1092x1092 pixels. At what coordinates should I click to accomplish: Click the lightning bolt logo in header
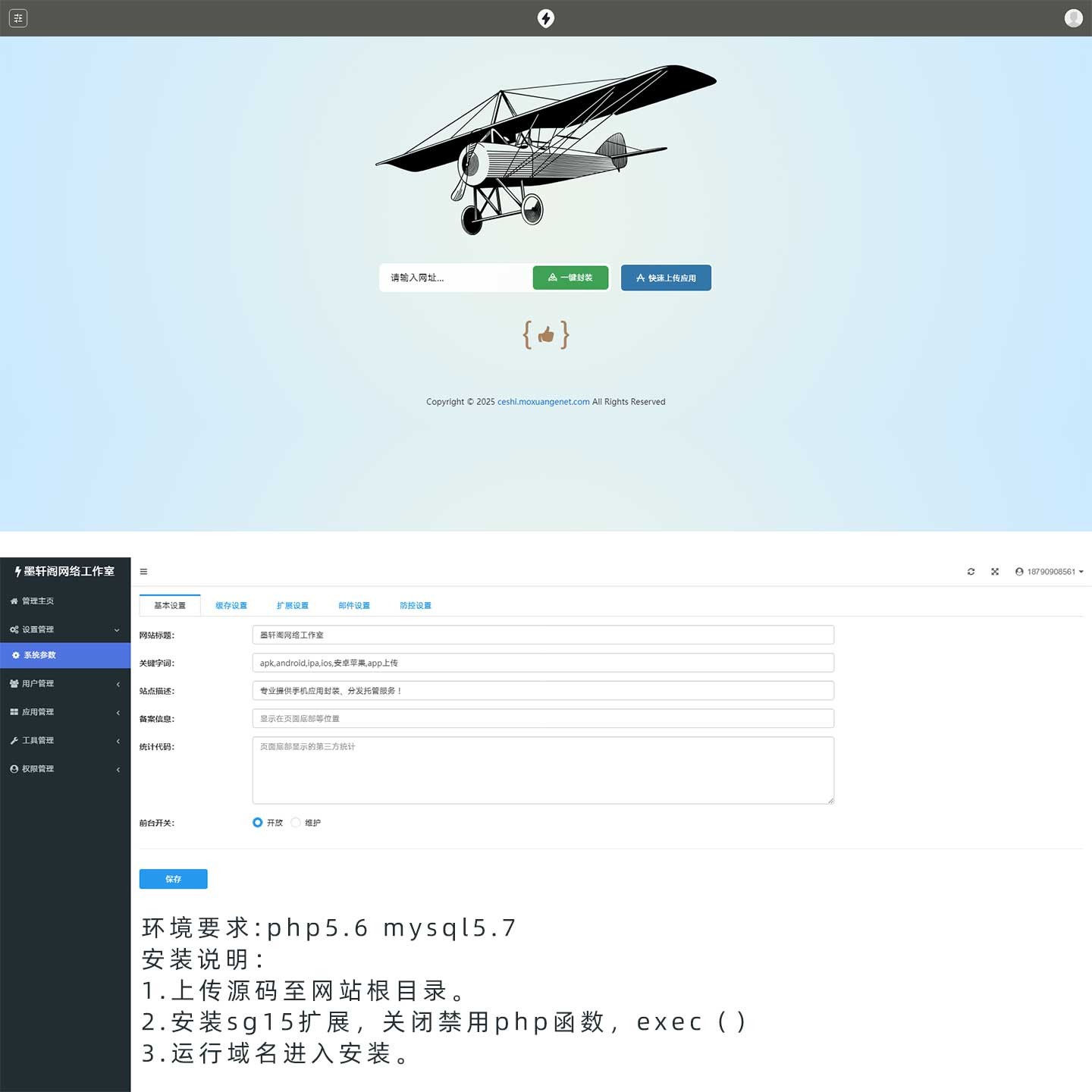(x=546, y=18)
